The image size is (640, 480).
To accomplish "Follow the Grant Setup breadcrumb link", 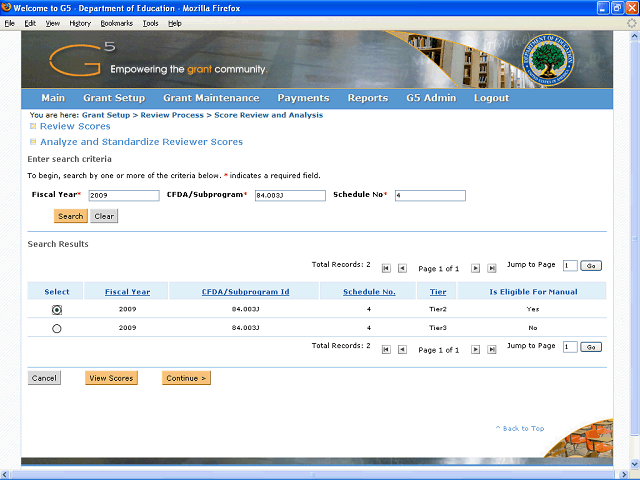I will pos(106,115).
